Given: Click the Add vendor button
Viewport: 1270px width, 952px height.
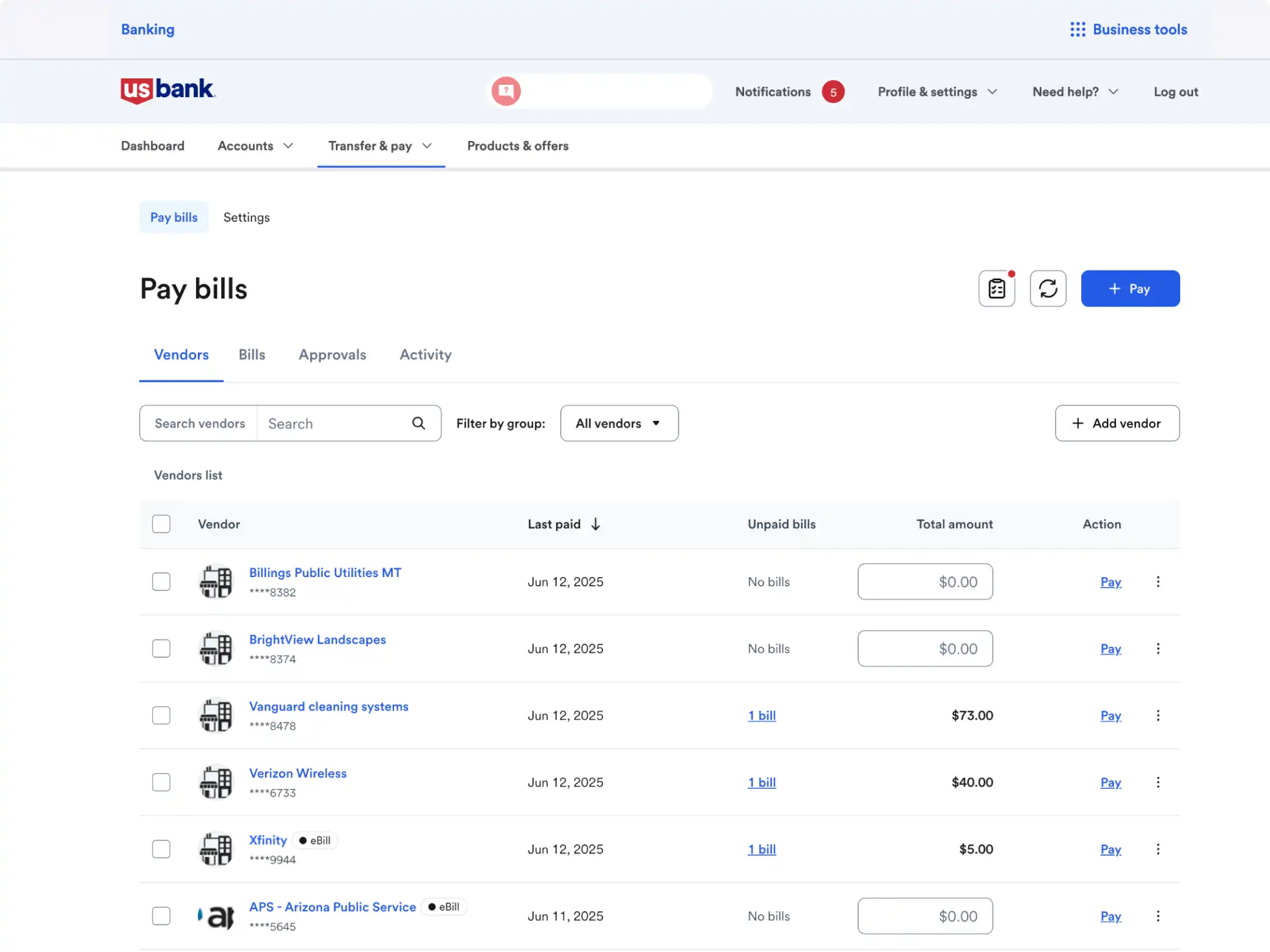Looking at the screenshot, I should coord(1117,423).
